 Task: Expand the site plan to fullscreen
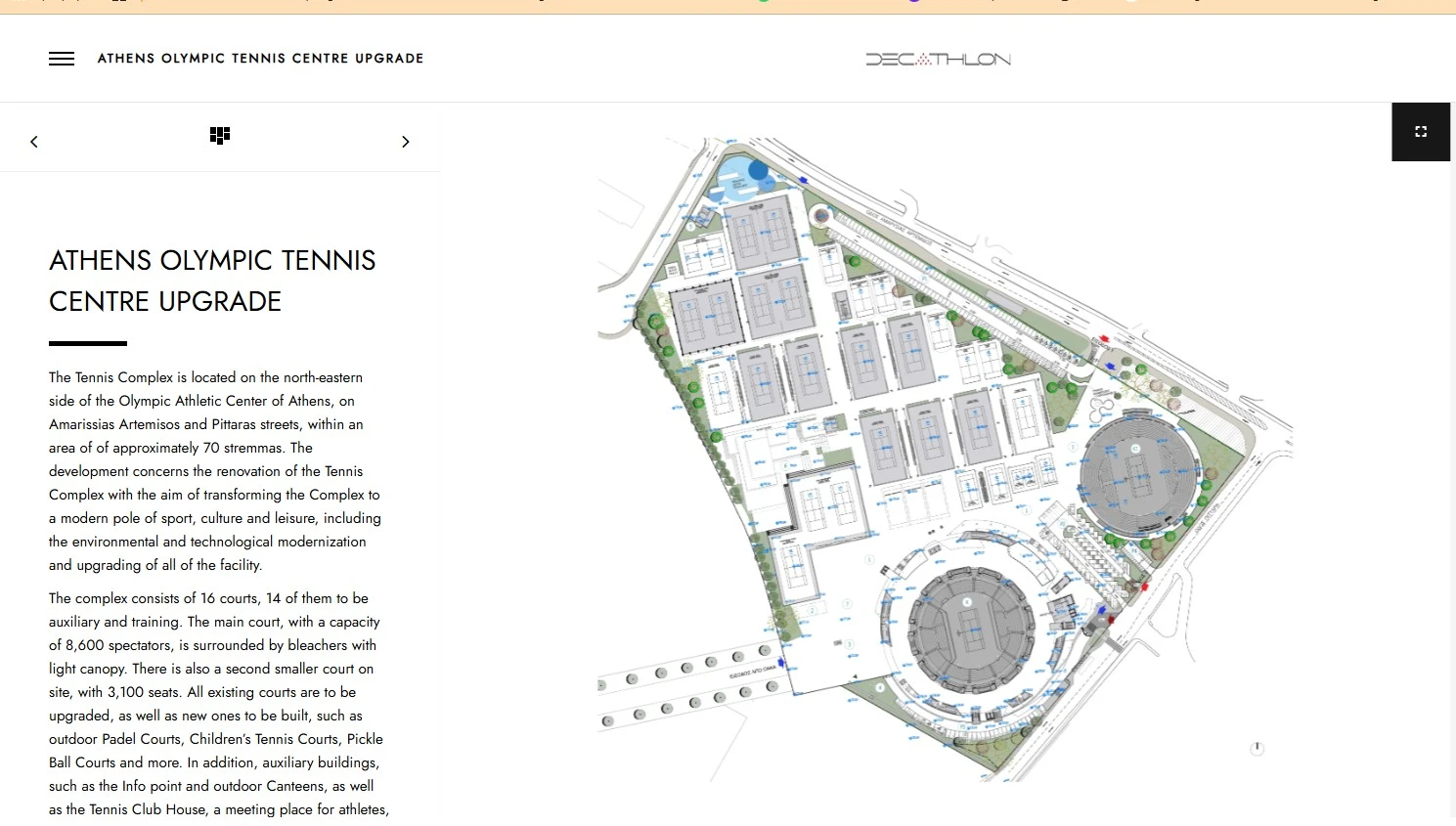point(1421,132)
